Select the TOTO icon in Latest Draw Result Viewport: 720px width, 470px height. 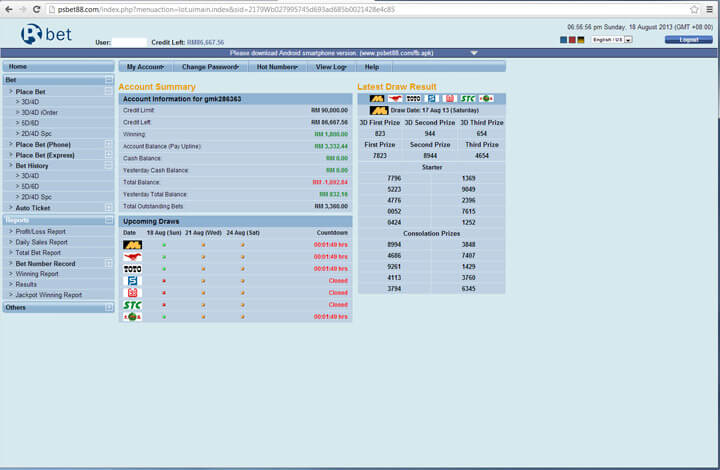(x=413, y=99)
